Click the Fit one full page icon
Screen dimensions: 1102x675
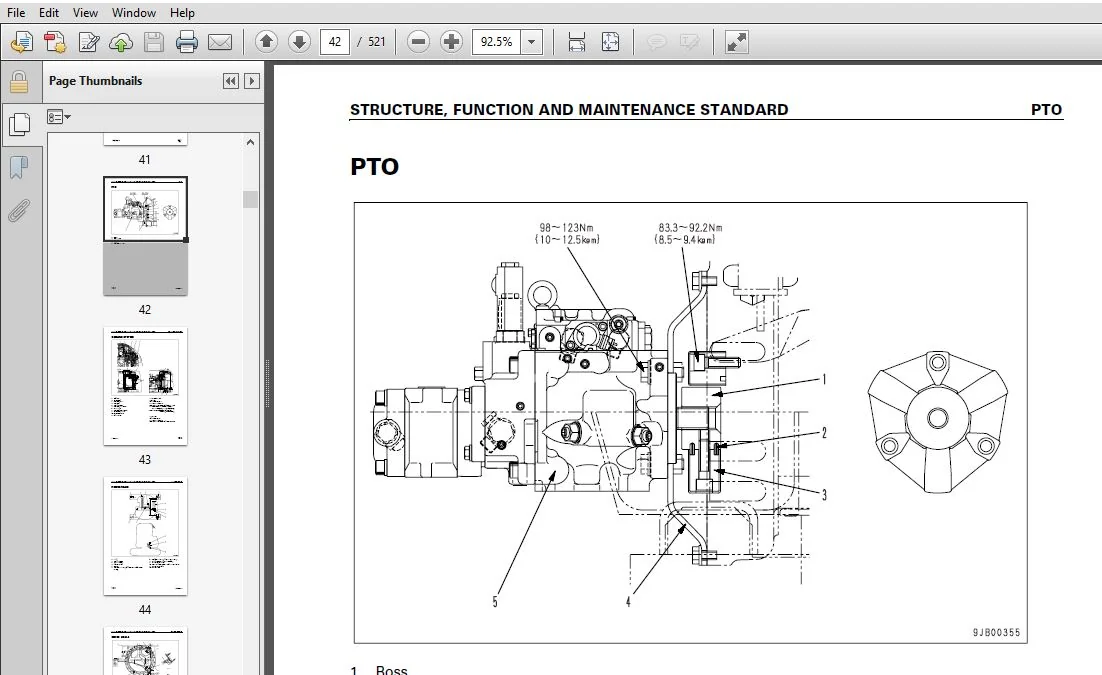pyautogui.click(x=610, y=42)
